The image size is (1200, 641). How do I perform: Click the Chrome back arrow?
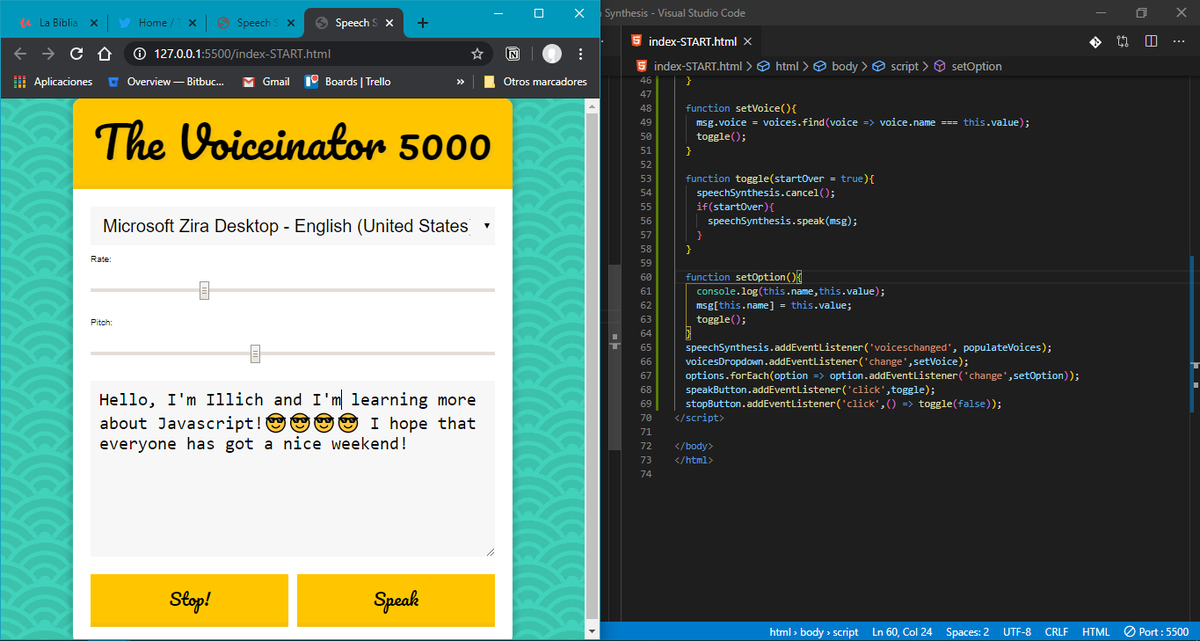pyautogui.click(x=20, y=54)
